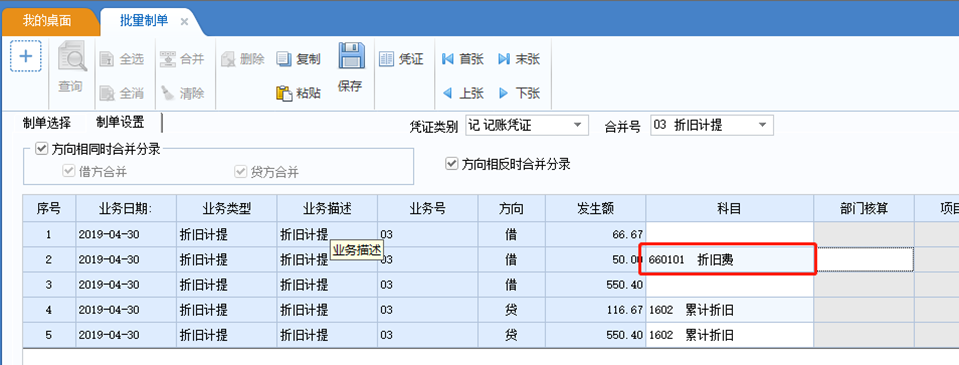The width and height of the screenshot is (959, 365).
Task: Toggle the 贷方合并 checkbox
Action: [240, 172]
